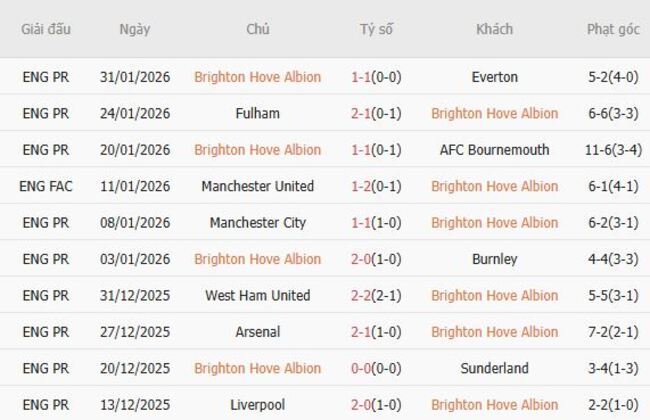The height and width of the screenshot is (420, 650).
Task: Click the Burnley away team name
Action: (494, 259)
